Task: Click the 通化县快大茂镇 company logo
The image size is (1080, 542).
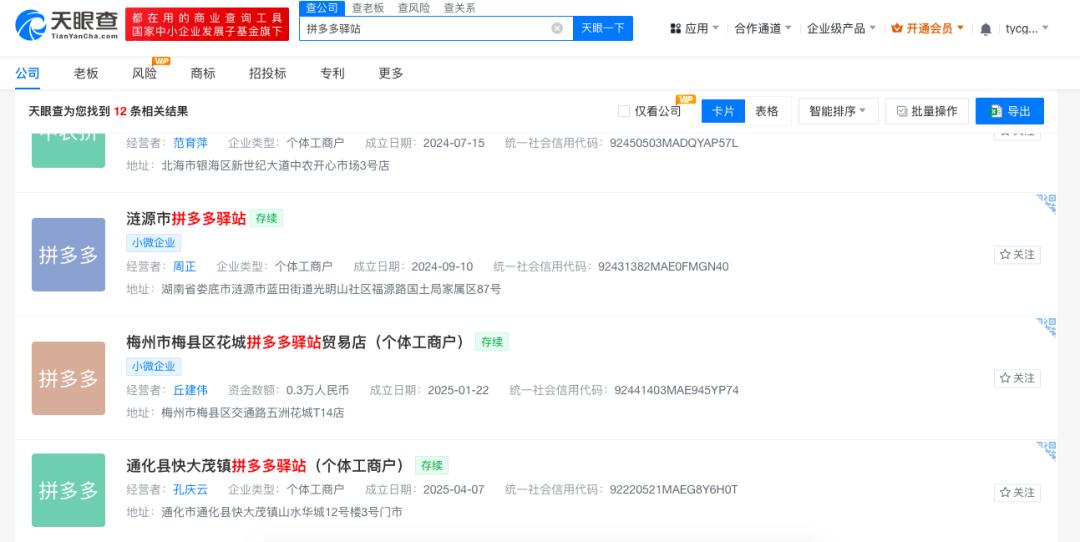Action: pyautogui.click(x=68, y=490)
